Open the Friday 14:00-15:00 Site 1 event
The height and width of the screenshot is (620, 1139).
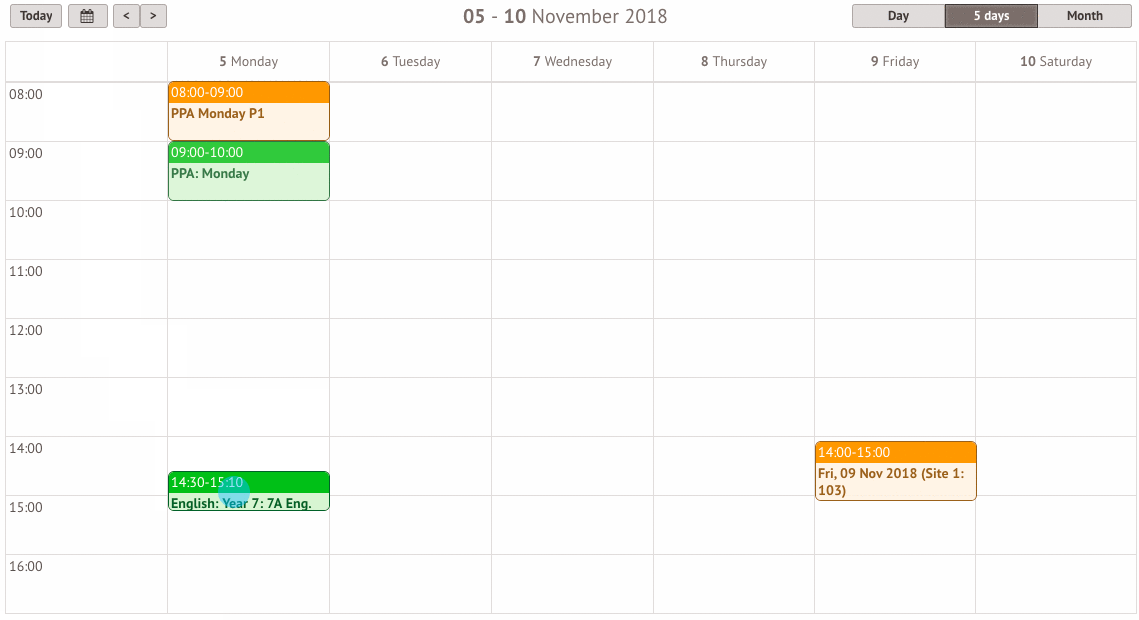(x=896, y=471)
